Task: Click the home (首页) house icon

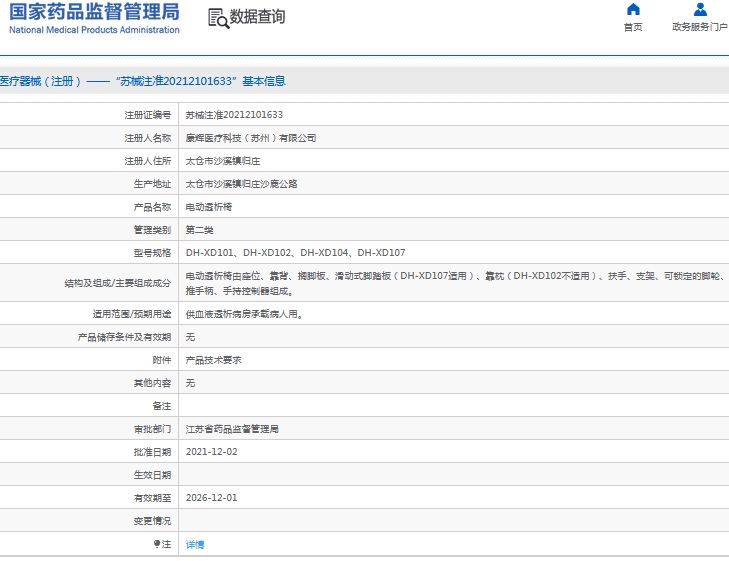Action: tap(633, 9)
